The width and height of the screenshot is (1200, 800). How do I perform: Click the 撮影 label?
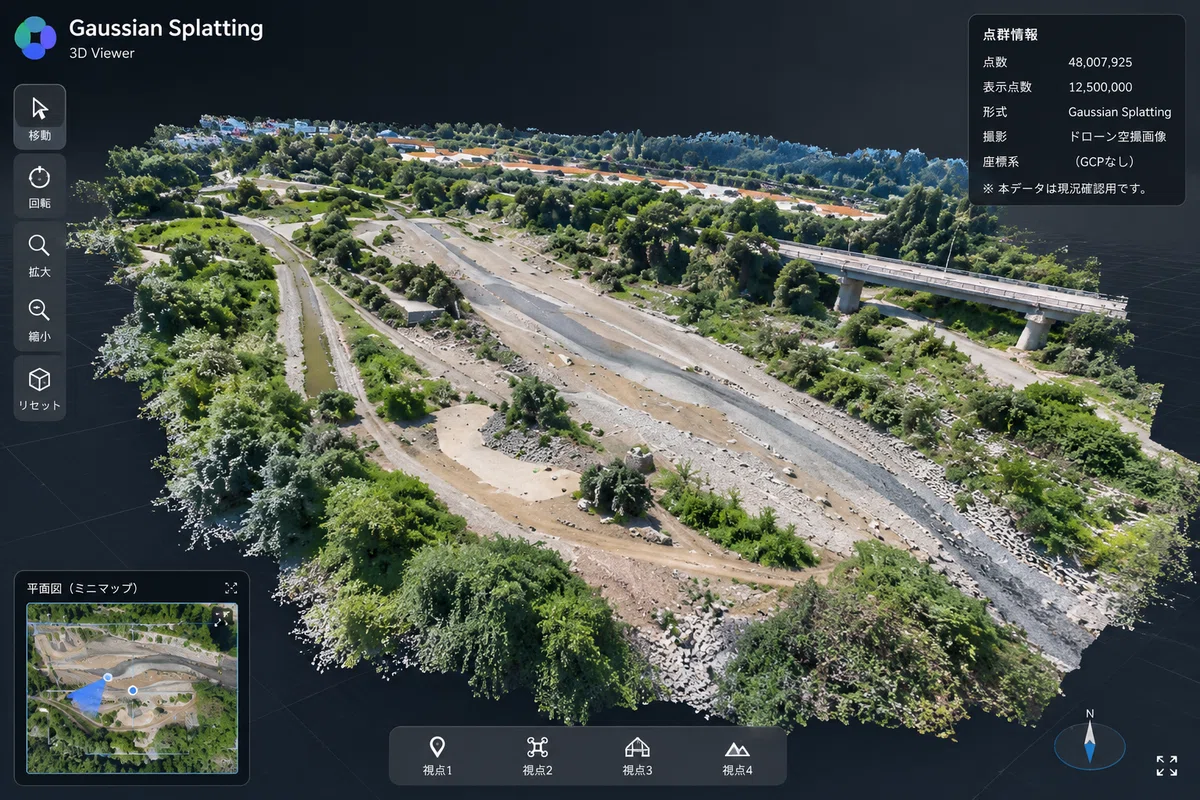995,137
